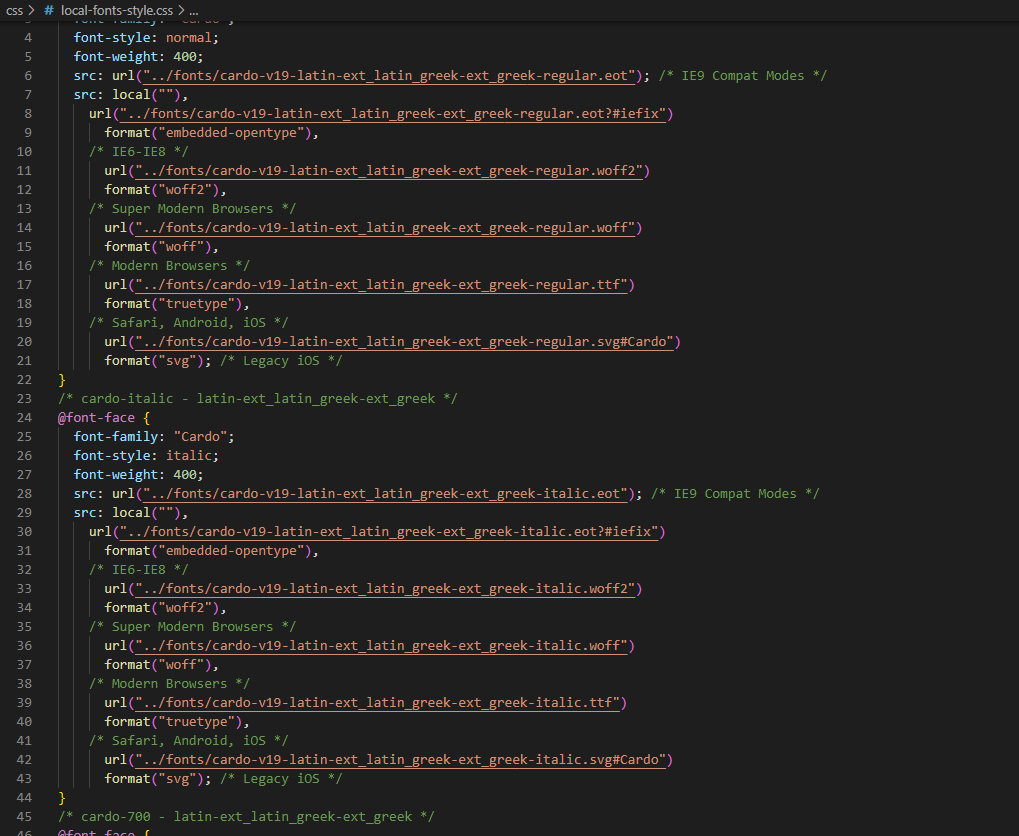Click the "italic" font-style value on line 26
1019x836 pixels.
pyautogui.click(x=191, y=456)
